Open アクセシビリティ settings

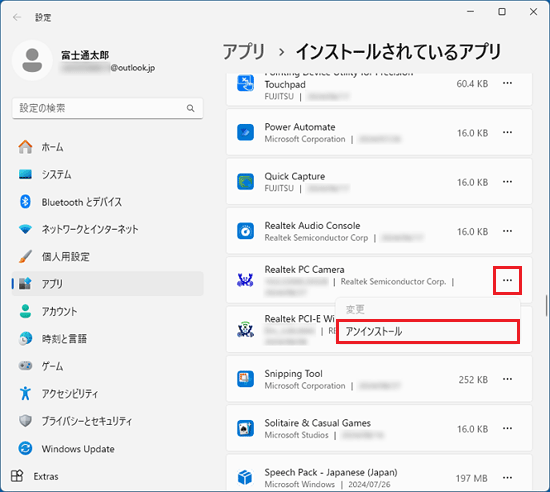pos(108,393)
